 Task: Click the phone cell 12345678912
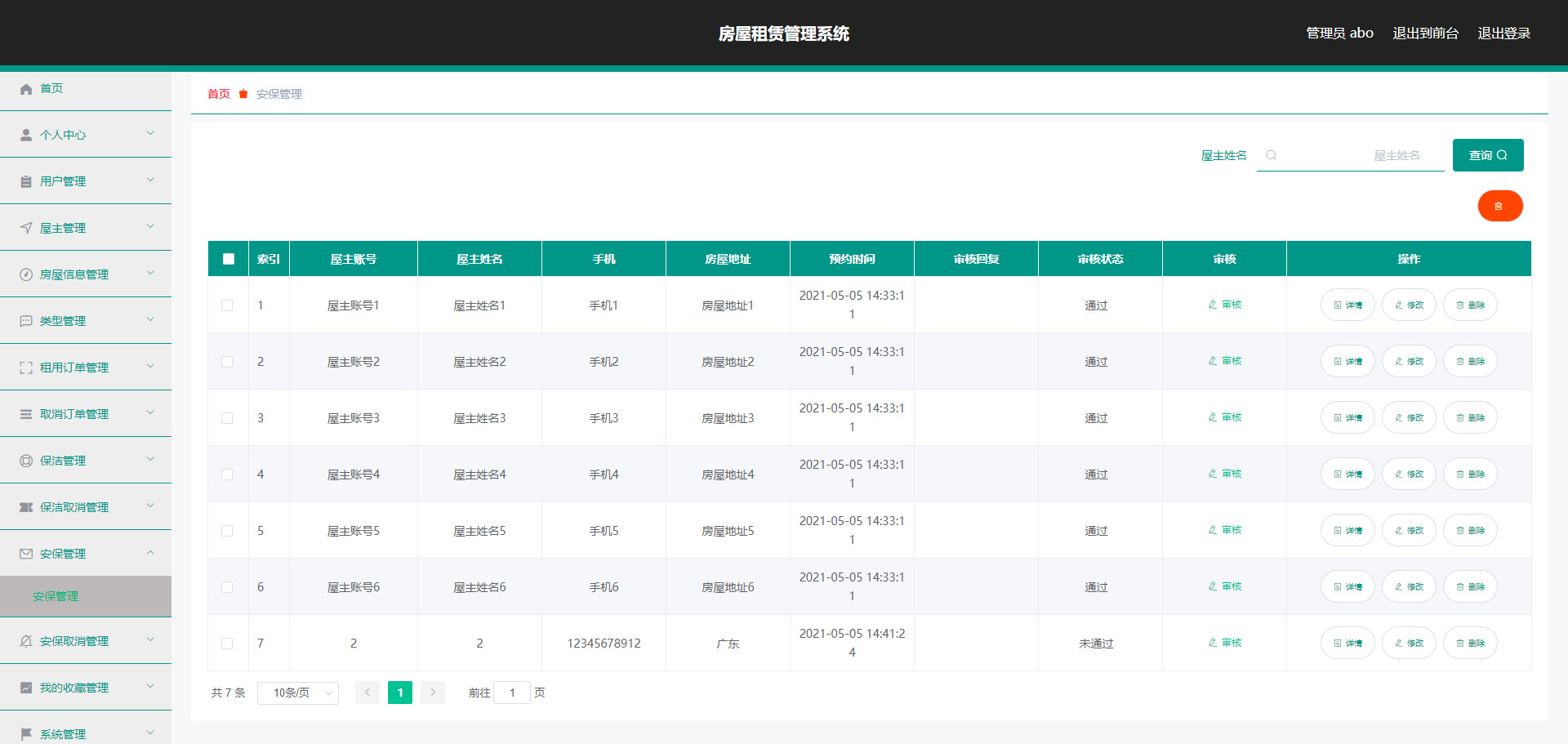pyautogui.click(x=604, y=644)
